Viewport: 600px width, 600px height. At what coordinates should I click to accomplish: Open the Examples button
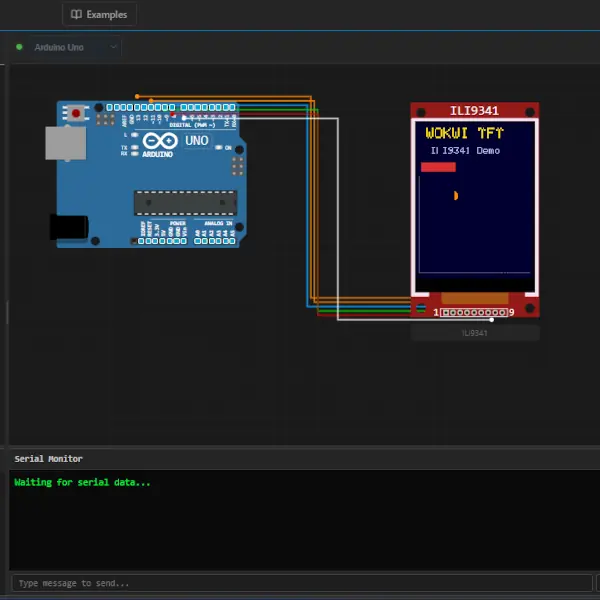coord(99,15)
